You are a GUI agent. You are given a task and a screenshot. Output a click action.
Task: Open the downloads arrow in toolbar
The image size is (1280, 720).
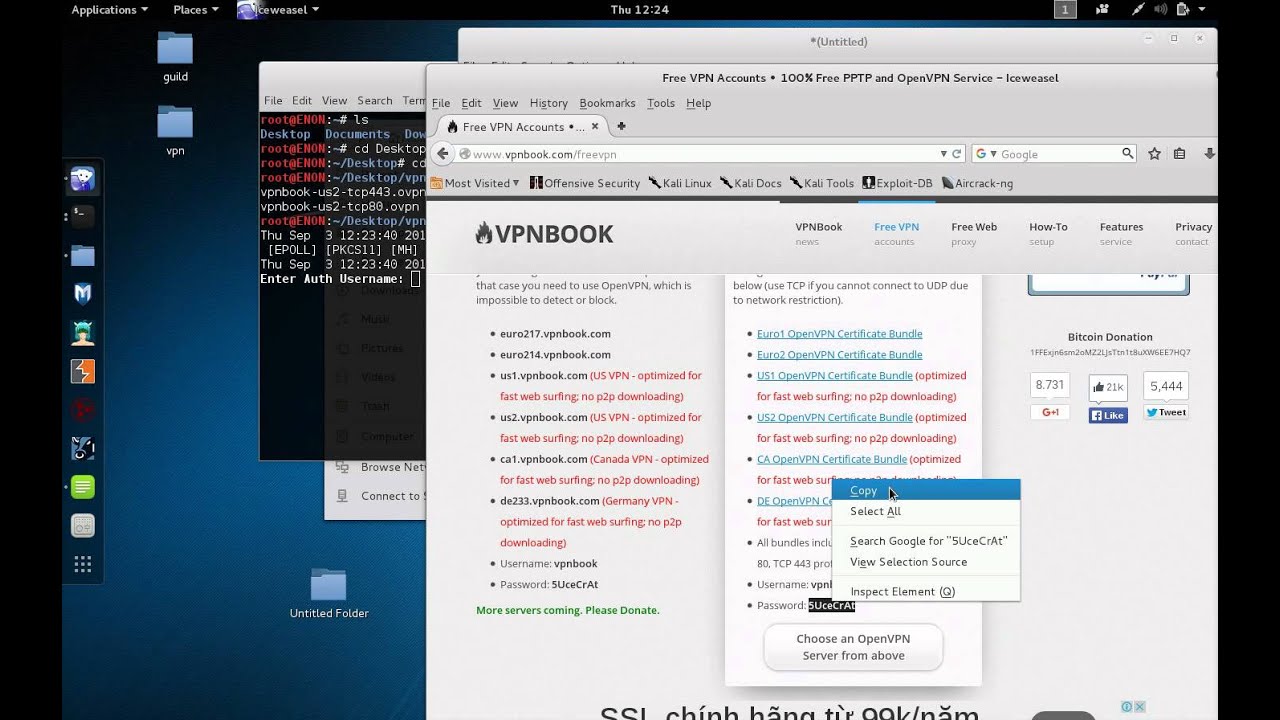[1209, 154]
